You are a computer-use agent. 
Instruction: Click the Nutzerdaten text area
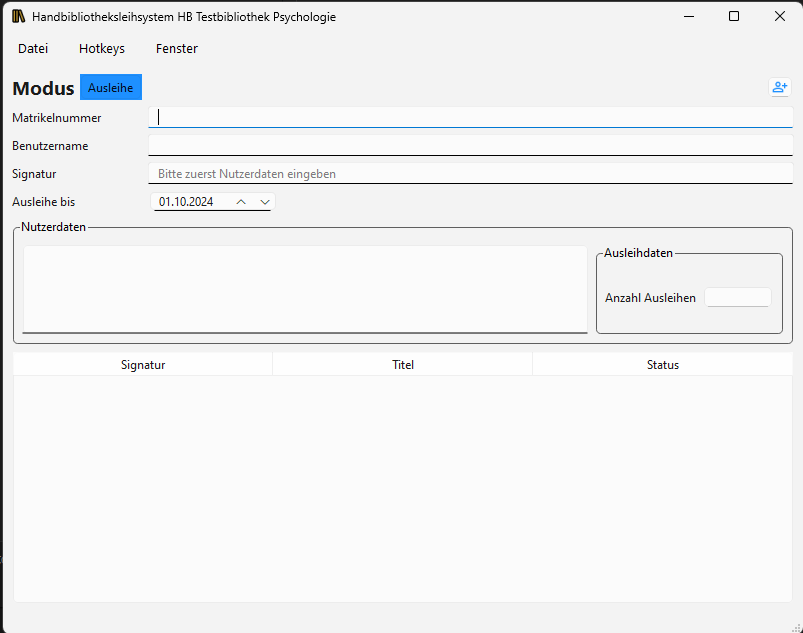click(305, 288)
